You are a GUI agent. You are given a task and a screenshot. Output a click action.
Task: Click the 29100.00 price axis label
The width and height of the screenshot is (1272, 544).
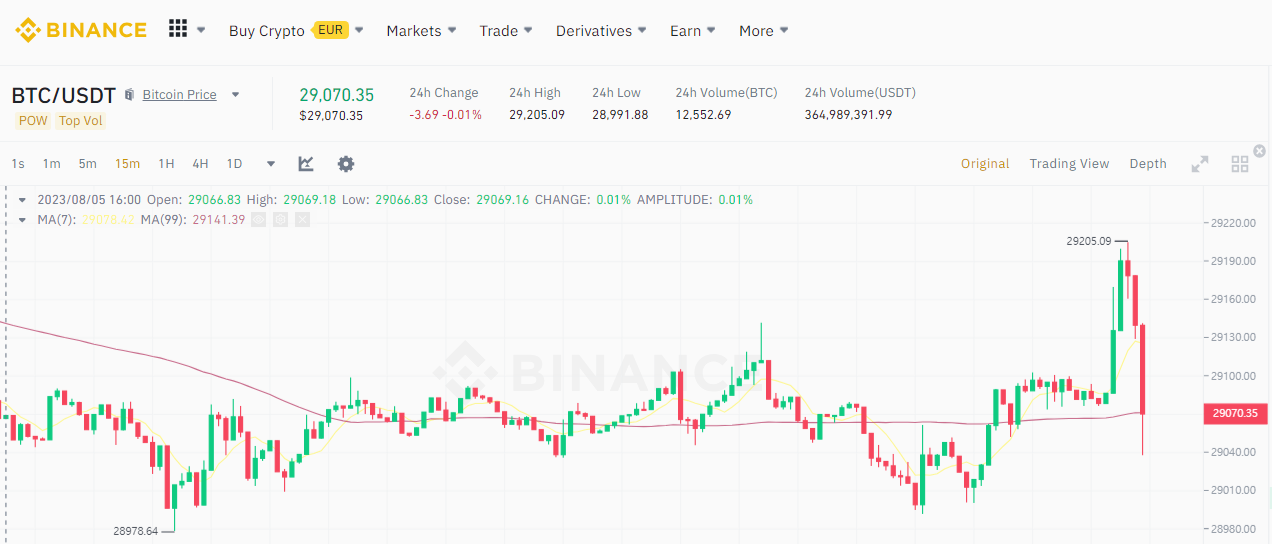click(1233, 376)
